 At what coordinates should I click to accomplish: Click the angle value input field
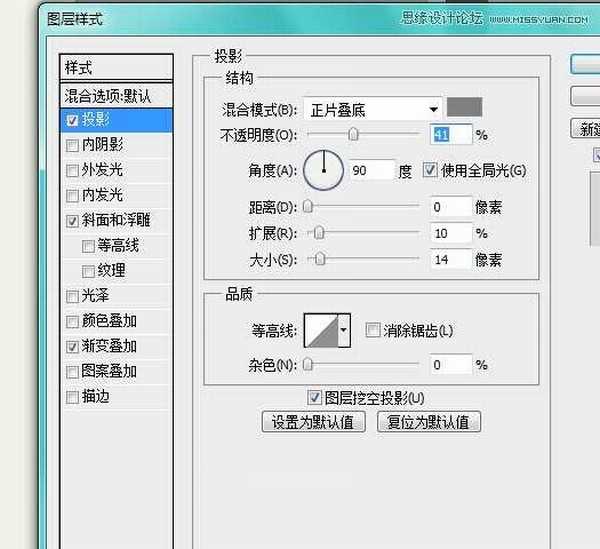pyautogui.click(x=370, y=171)
